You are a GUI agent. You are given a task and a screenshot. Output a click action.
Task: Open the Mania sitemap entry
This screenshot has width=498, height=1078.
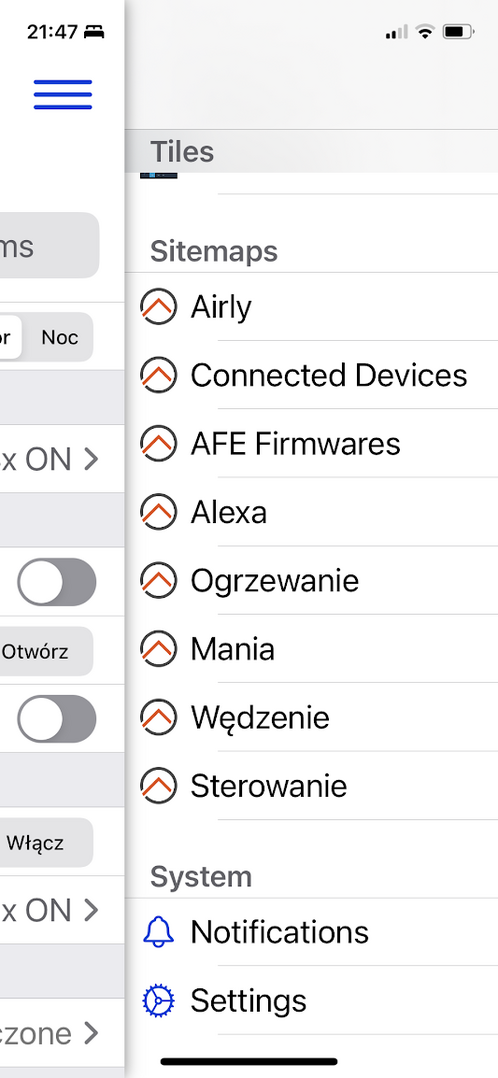coord(312,649)
